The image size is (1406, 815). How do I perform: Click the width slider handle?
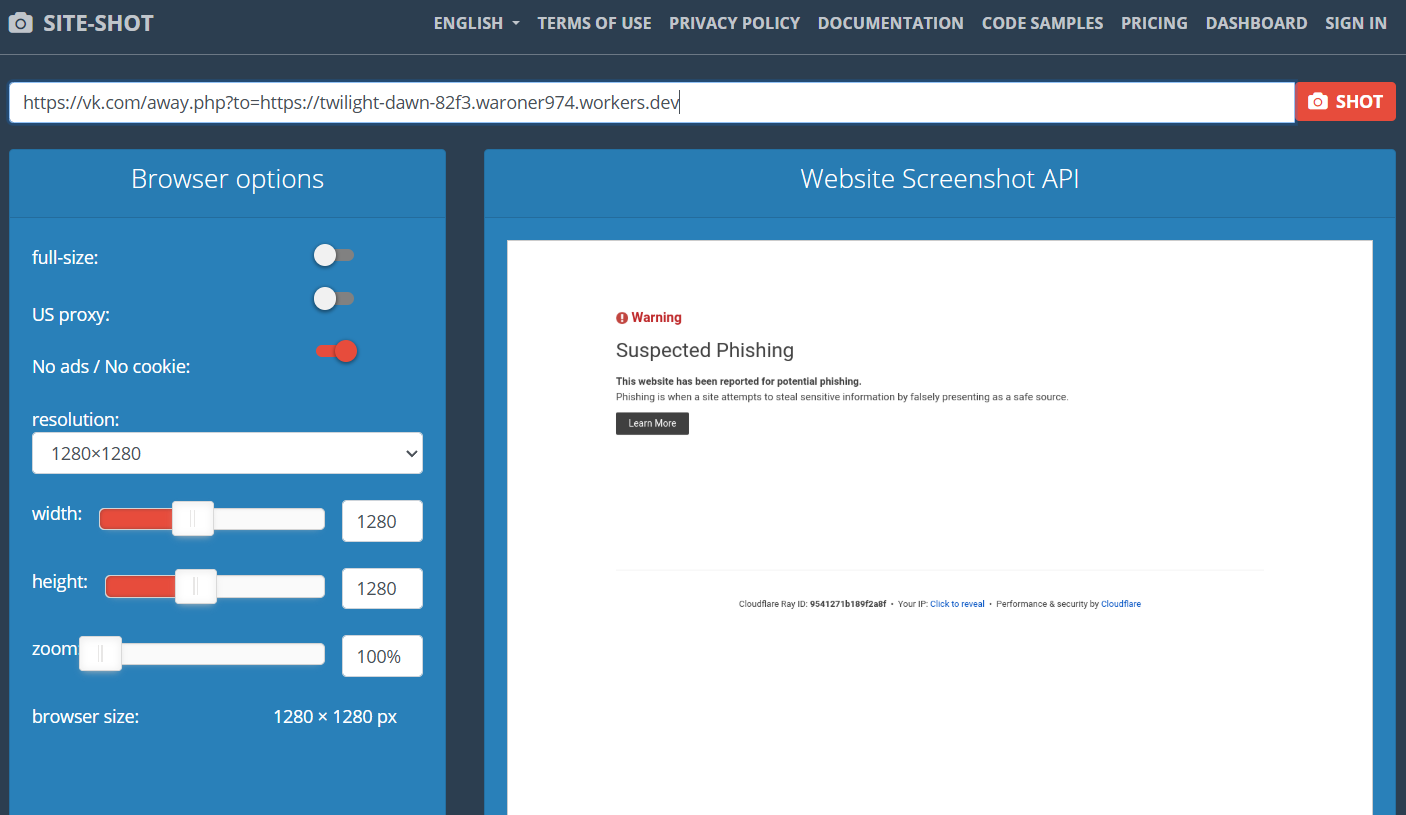(193, 518)
